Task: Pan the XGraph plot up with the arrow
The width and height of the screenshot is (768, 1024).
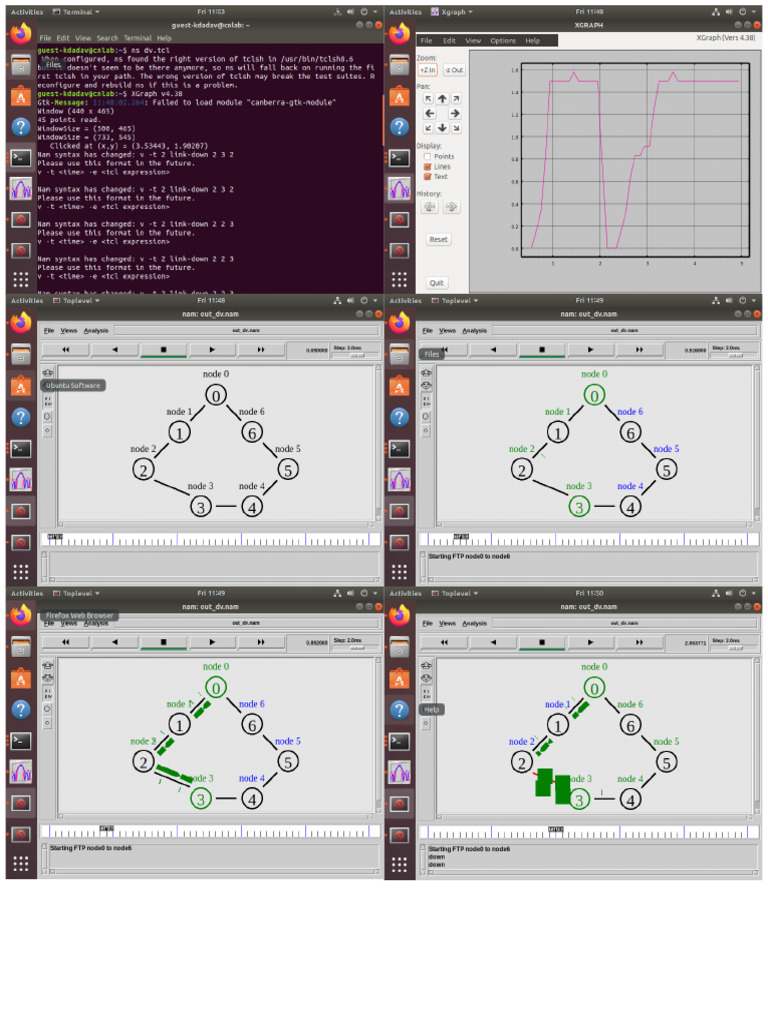Action: [442, 99]
